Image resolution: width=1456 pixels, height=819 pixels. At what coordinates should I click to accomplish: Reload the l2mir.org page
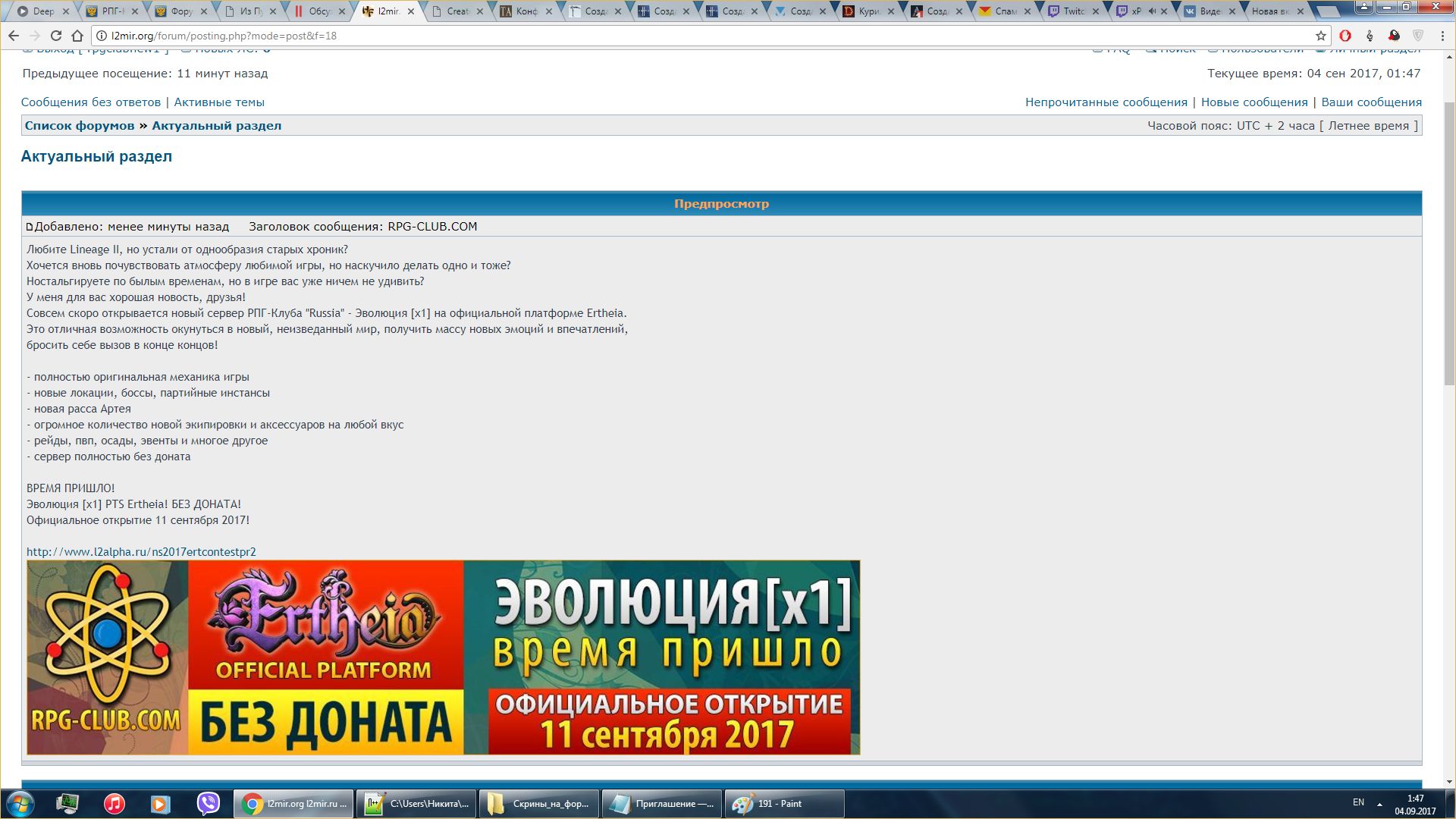point(56,36)
